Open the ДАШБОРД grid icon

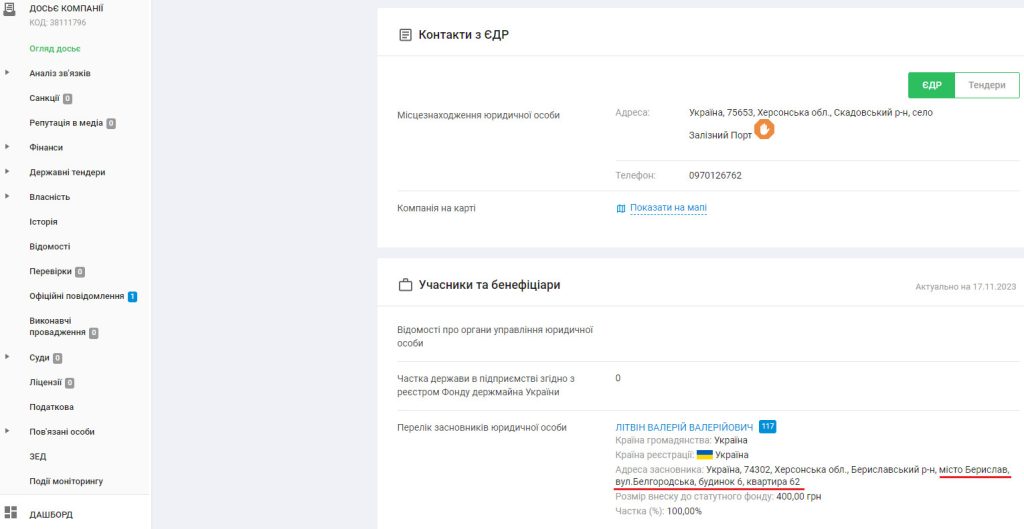(x=11, y=512)
